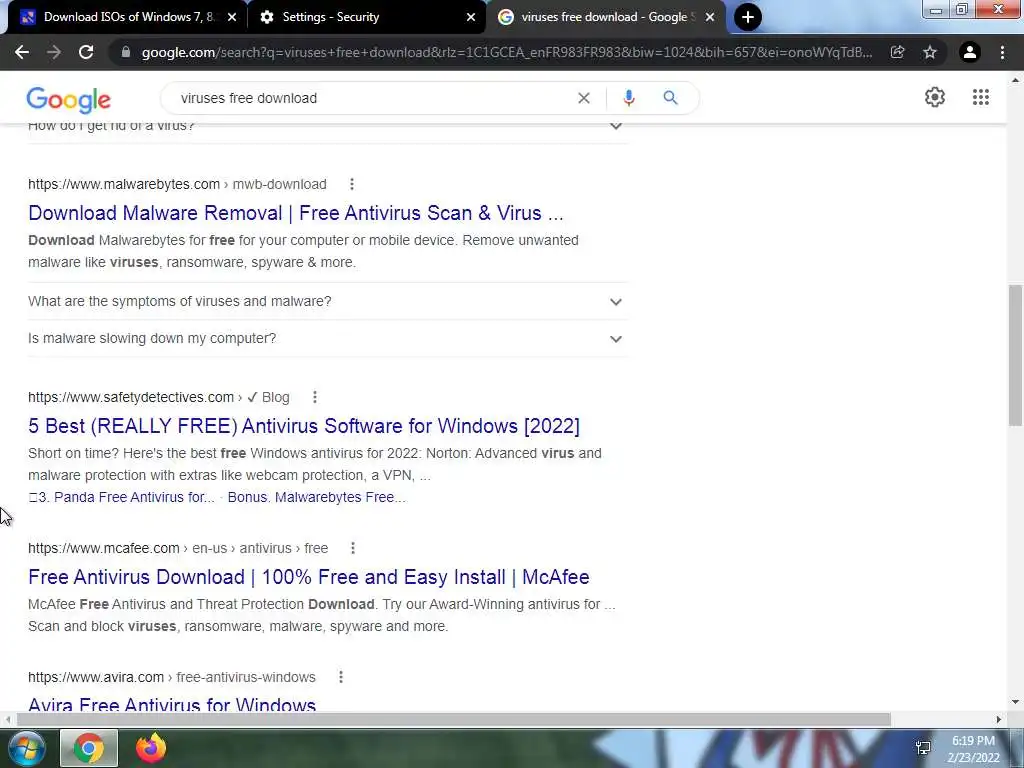The width and height of the screenshot is (1024, 768).
Task: Click the horizontal scrollbar thumb
Action: 453,719
